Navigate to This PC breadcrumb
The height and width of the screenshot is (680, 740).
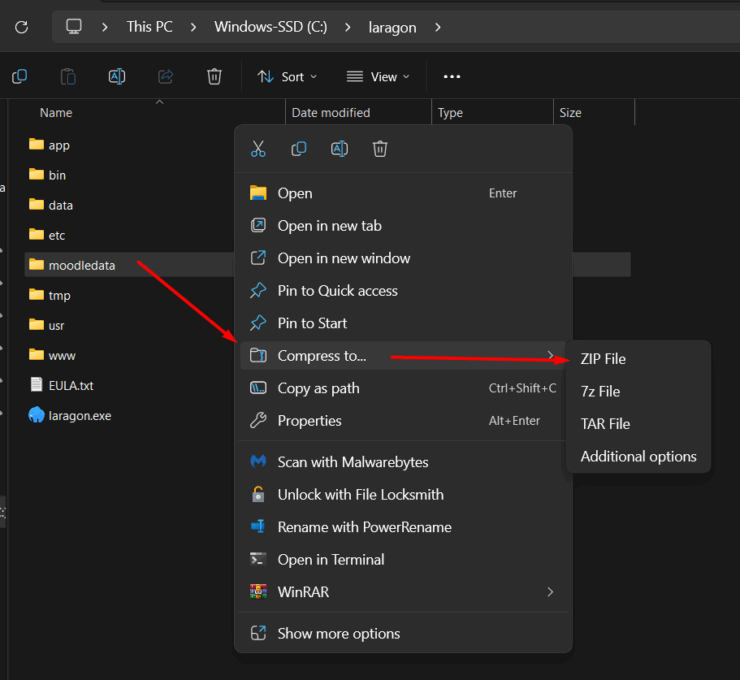[149, 27]
